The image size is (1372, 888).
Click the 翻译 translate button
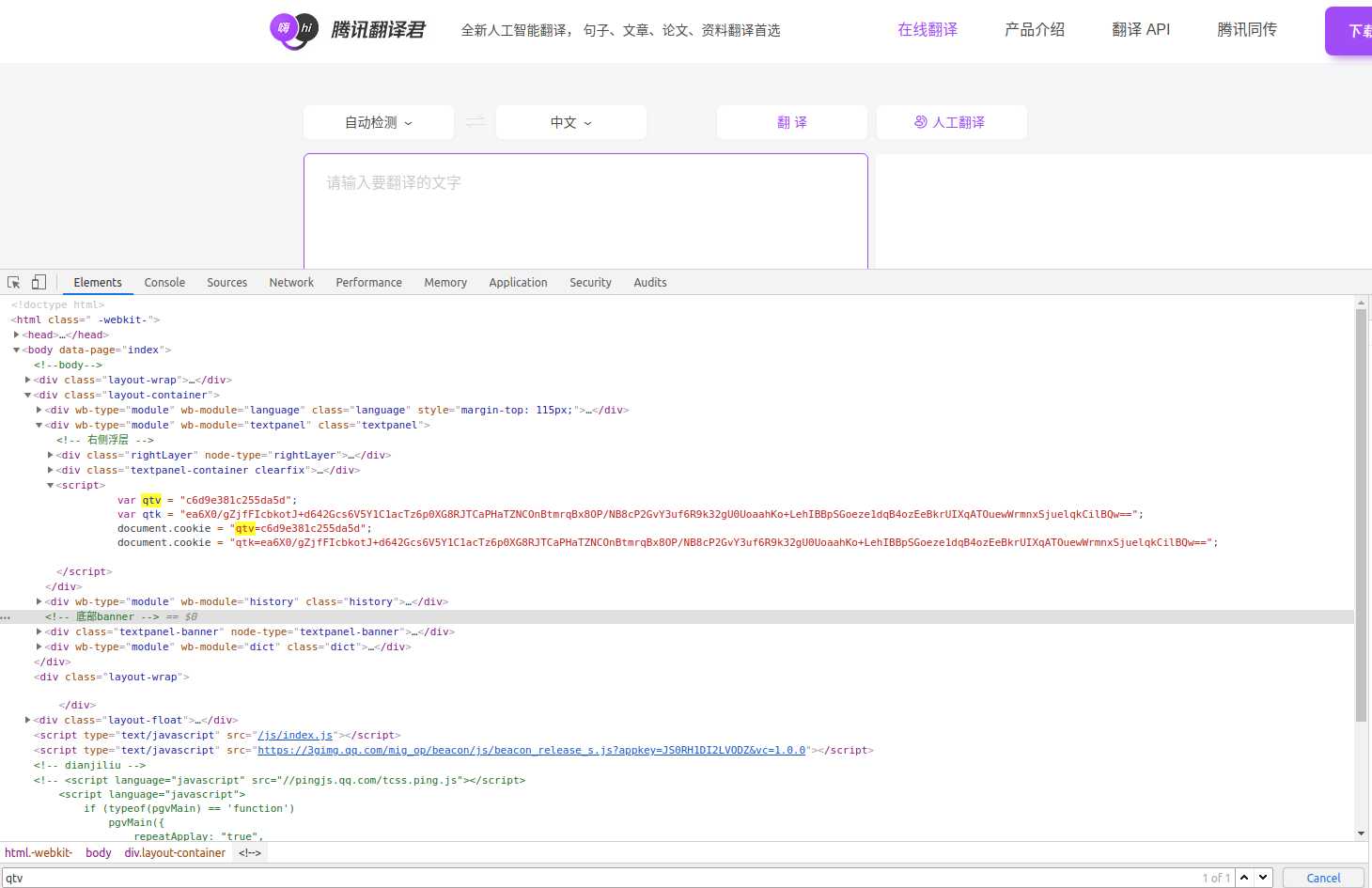coord(792,122)
